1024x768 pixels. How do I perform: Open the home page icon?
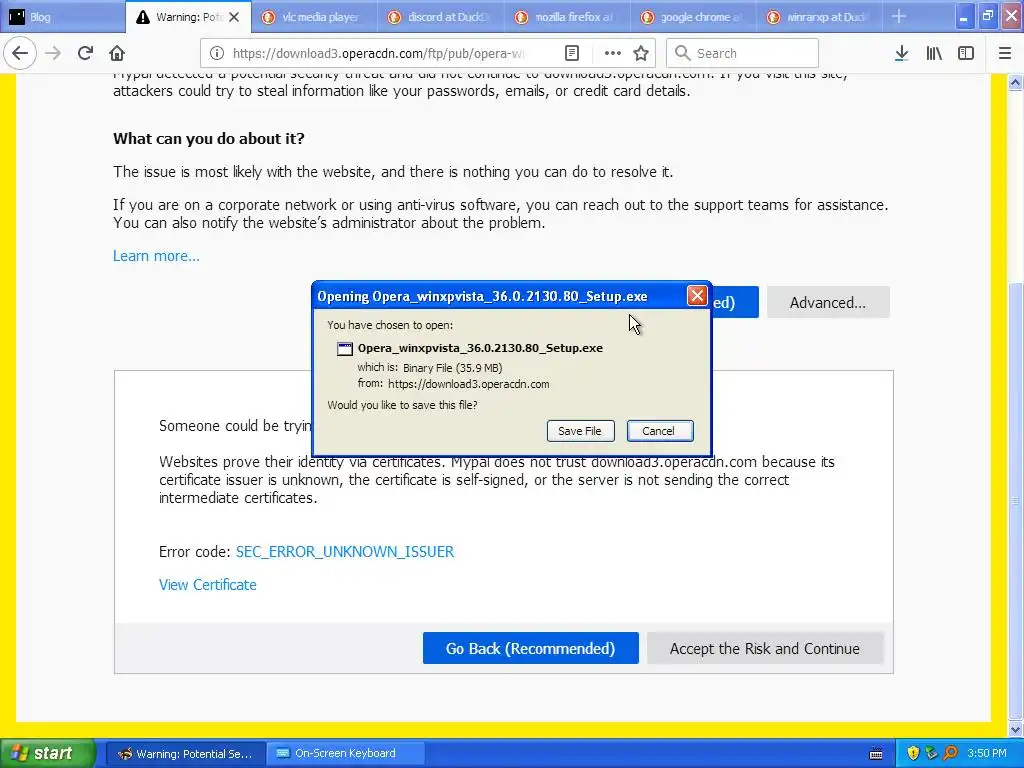[x=117, y=53]
